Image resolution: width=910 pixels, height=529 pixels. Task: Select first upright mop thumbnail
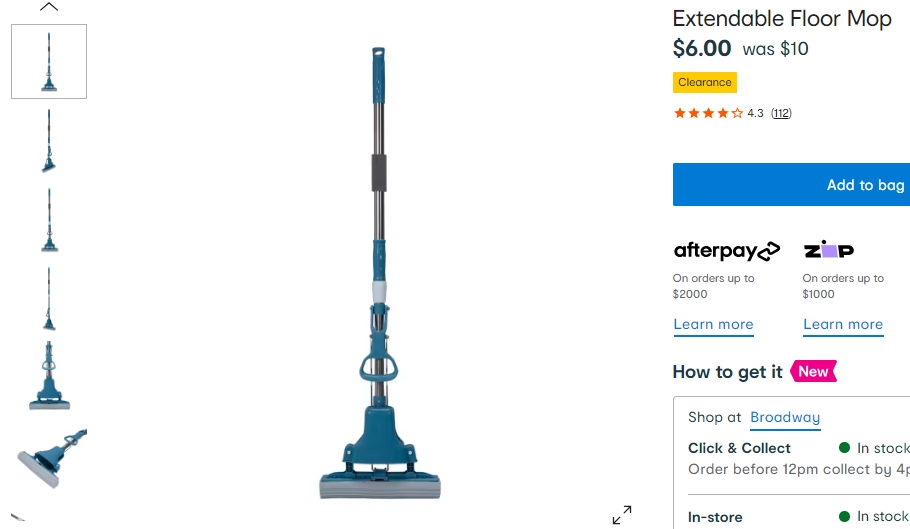[x=49, y=61]
